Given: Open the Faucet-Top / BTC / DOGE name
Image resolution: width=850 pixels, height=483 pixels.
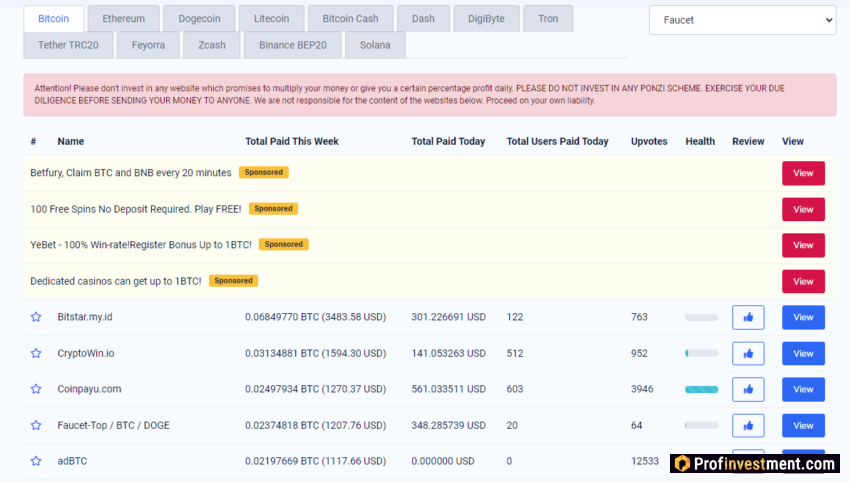Looking at the screenshot, I should click(x=113, y=426).
